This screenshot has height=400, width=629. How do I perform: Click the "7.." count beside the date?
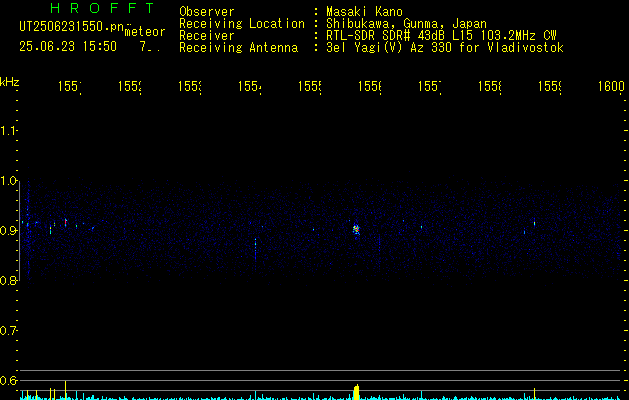[150, 47]
